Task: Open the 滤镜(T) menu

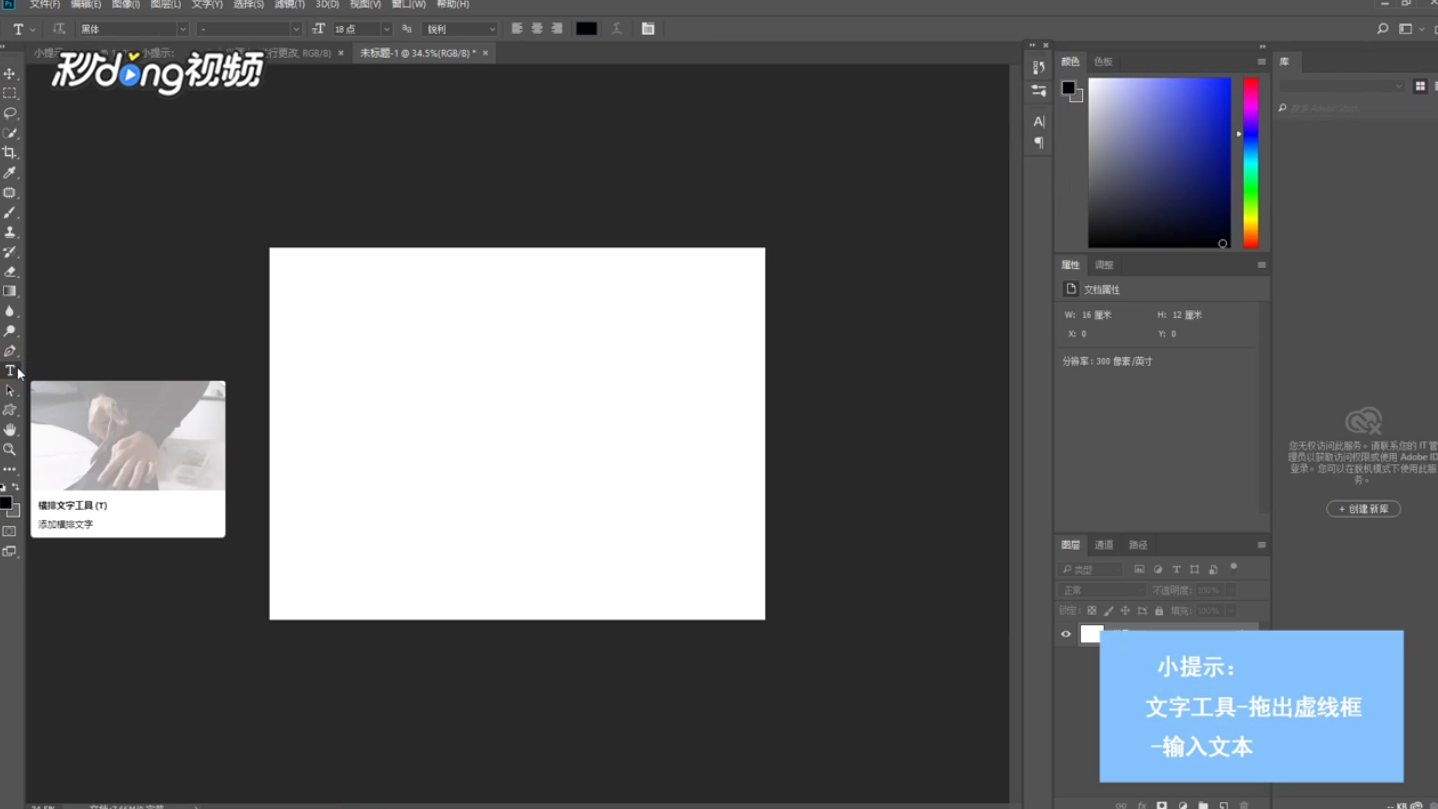Action: tap(289, 5)
